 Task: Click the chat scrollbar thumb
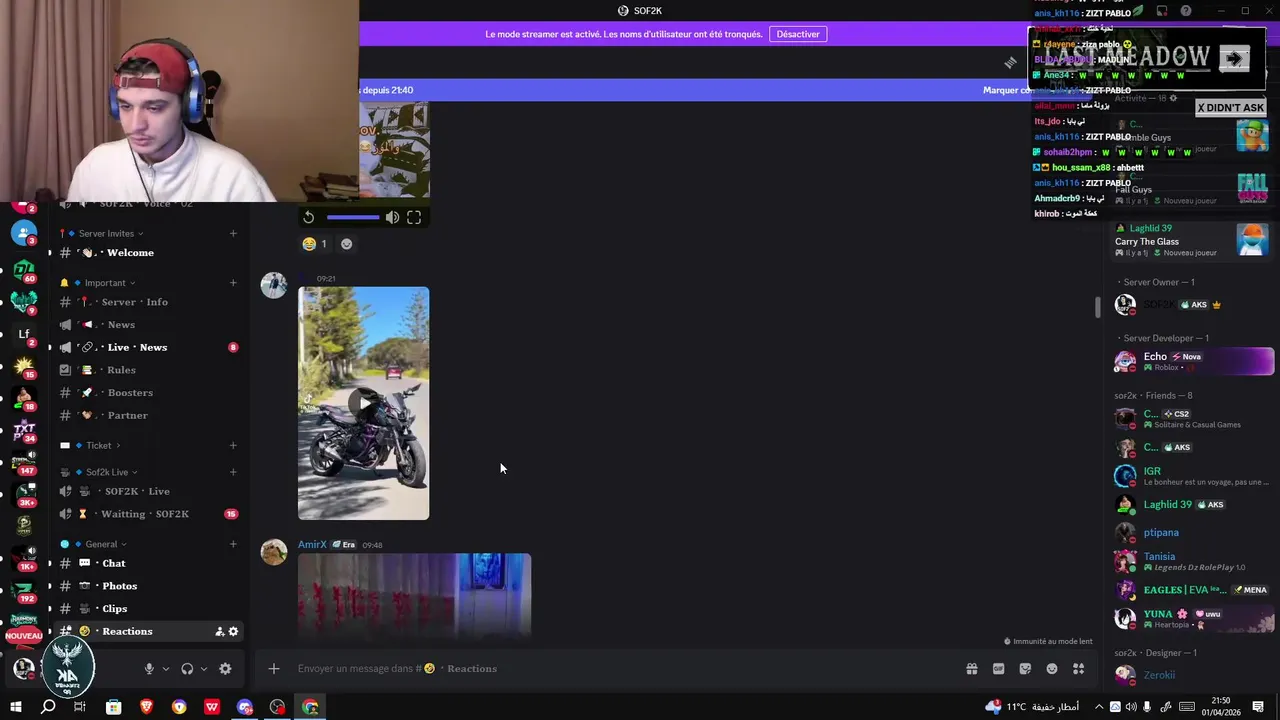pos(1098,307)
